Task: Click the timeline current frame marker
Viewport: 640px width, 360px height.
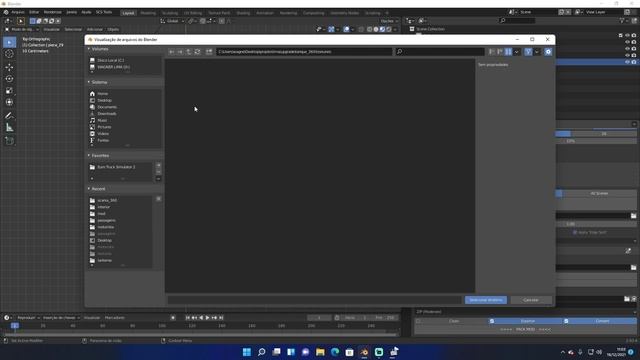Action: tap(15, 326)
